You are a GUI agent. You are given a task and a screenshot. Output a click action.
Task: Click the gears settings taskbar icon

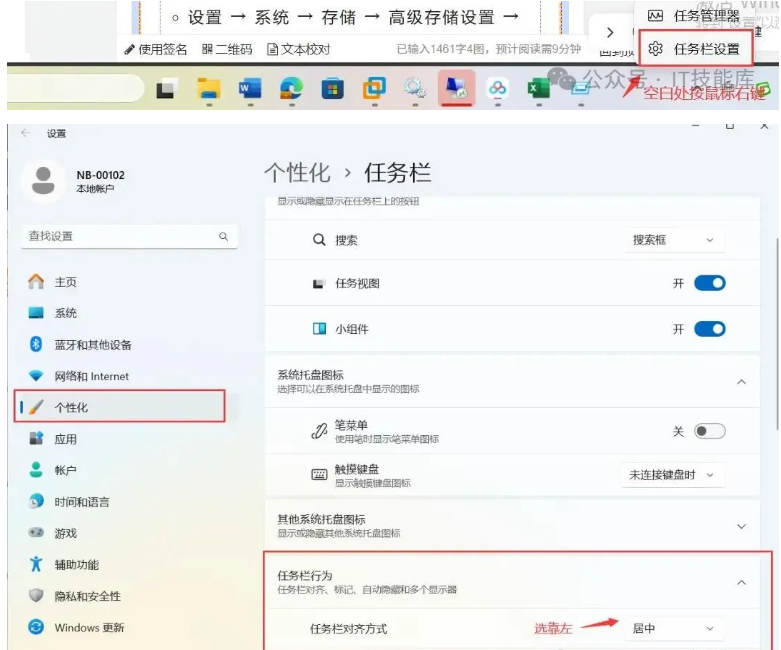pos(415,89)
